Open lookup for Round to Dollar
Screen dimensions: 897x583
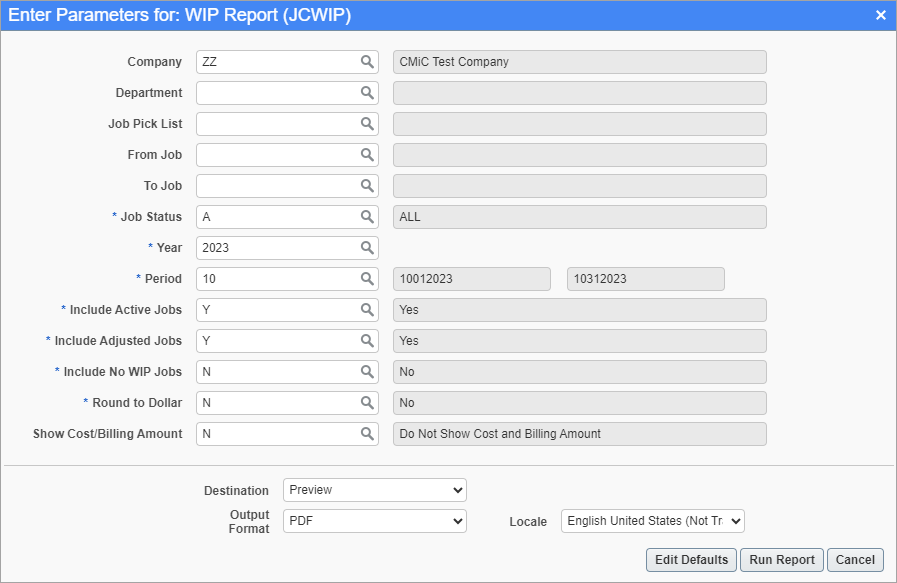coord(367,402)
